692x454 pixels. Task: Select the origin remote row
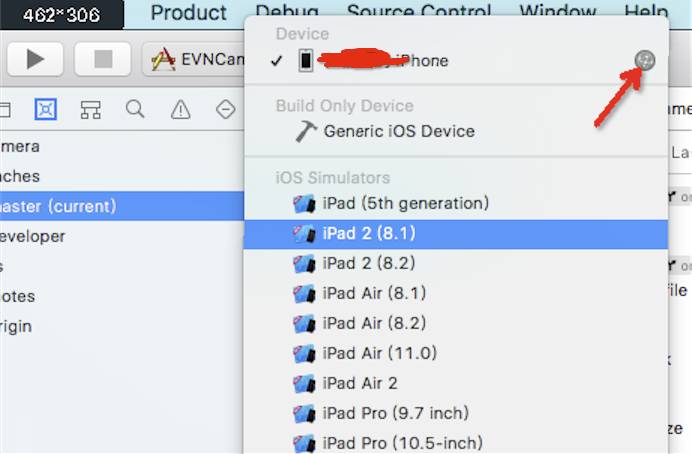(122, 326)
